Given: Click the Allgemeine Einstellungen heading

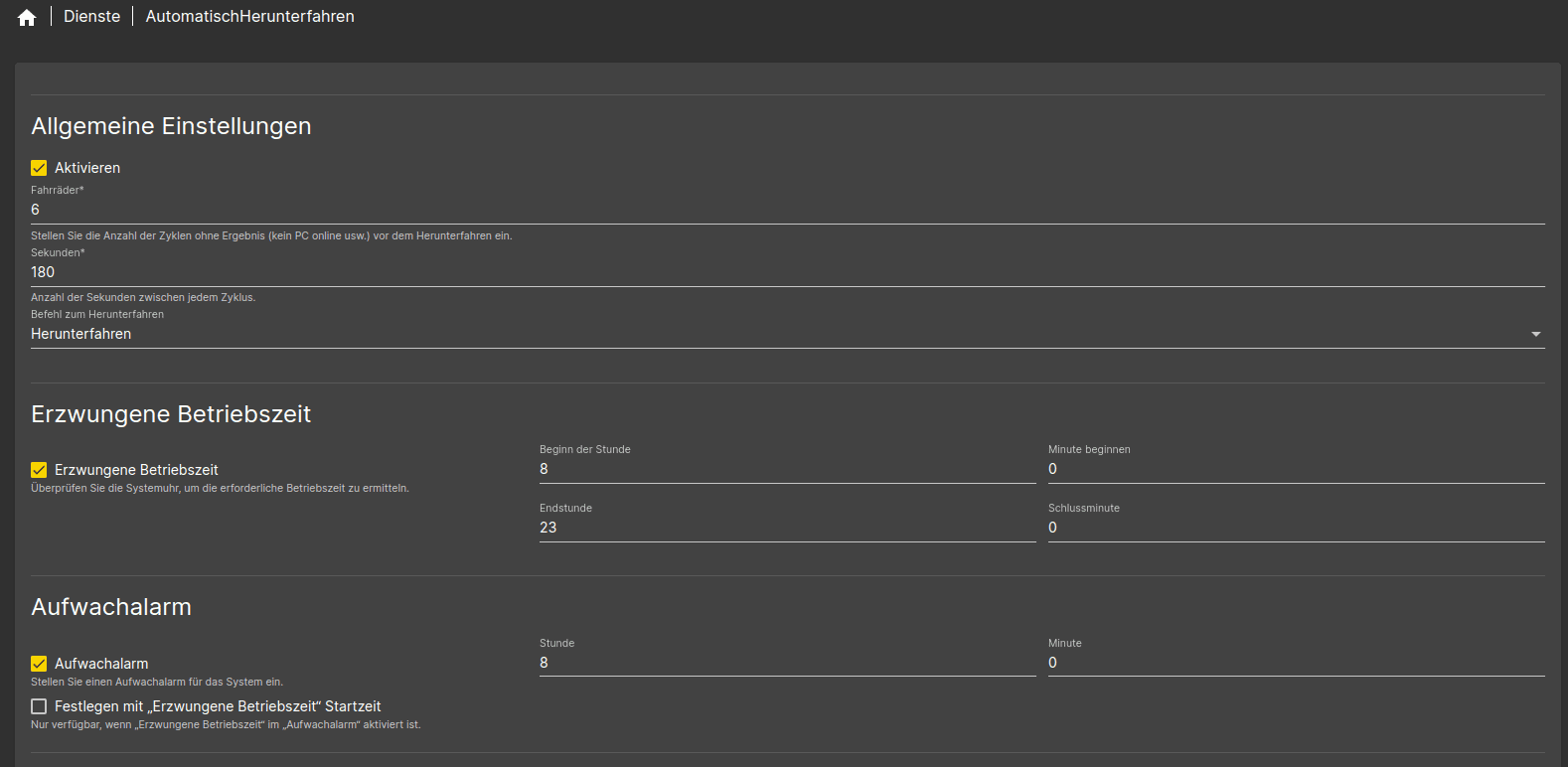Looking at the screenshot, I should [171, 126].
